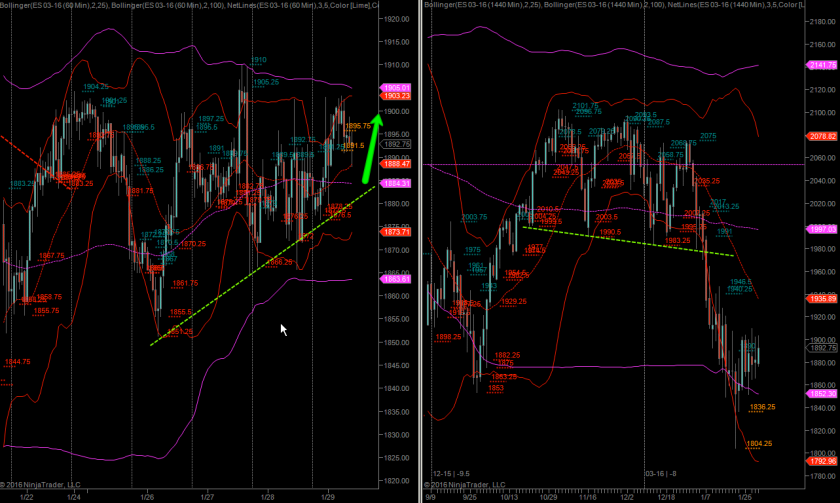The image size is (840, 503).
Task: Click the orange 1804.25 label
Action: pos(759,444)
